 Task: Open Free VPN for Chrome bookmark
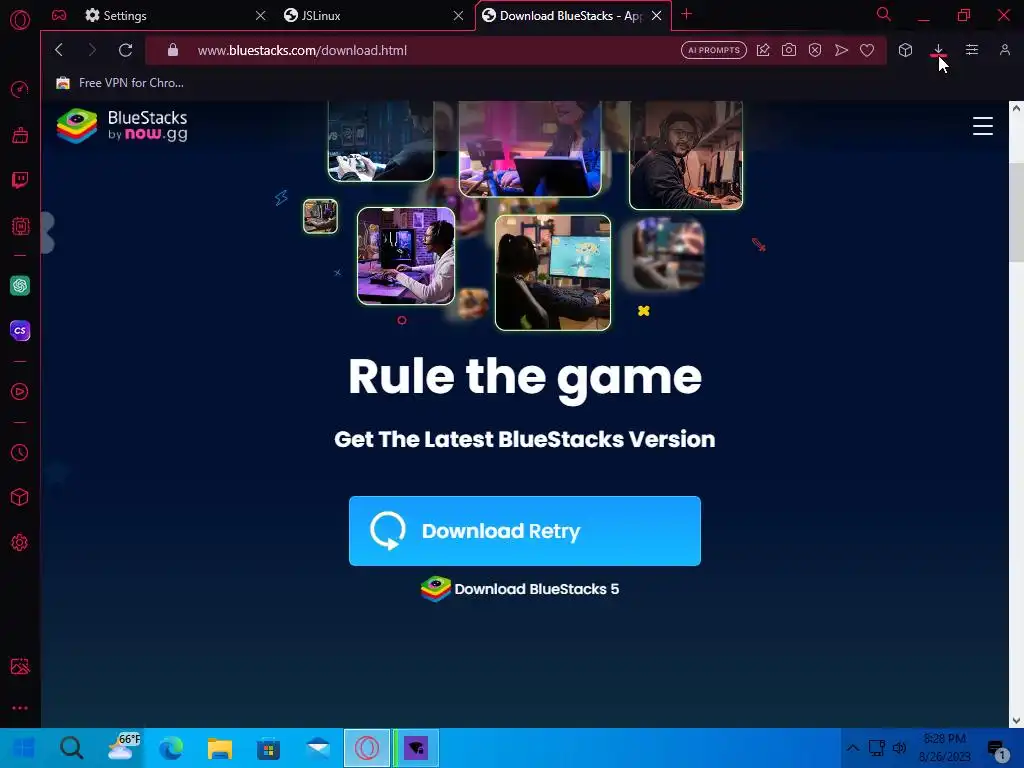coord(120,83)
